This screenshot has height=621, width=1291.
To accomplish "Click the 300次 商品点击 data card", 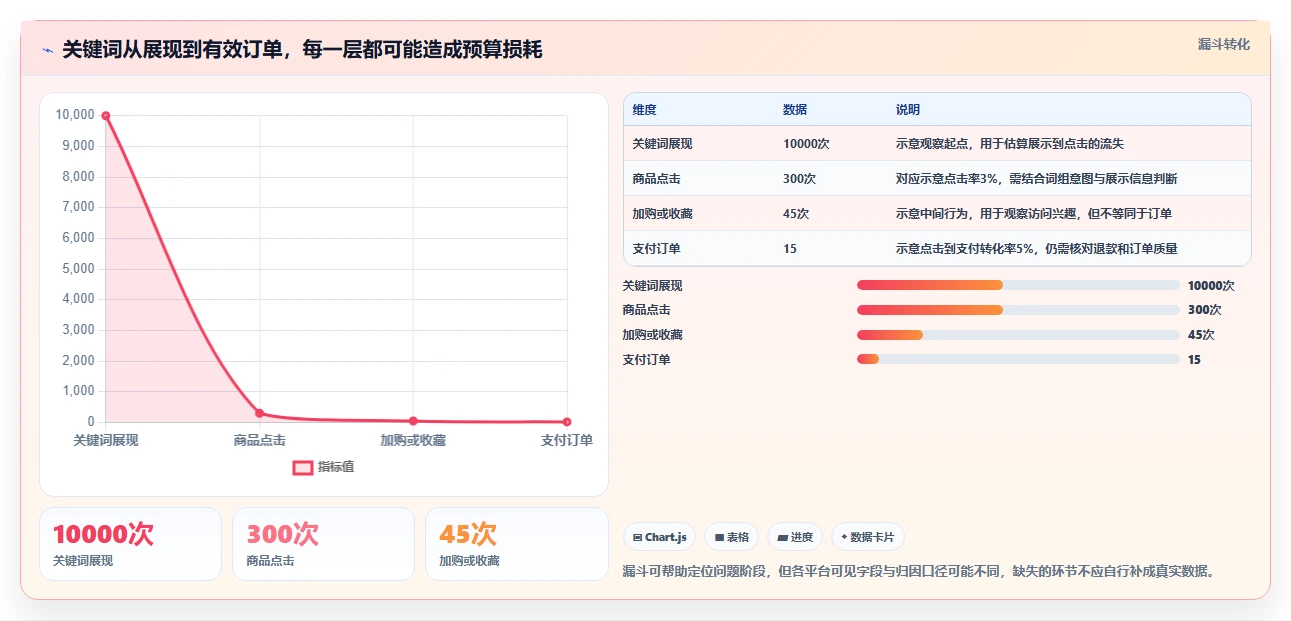I will tap(323, 544).
